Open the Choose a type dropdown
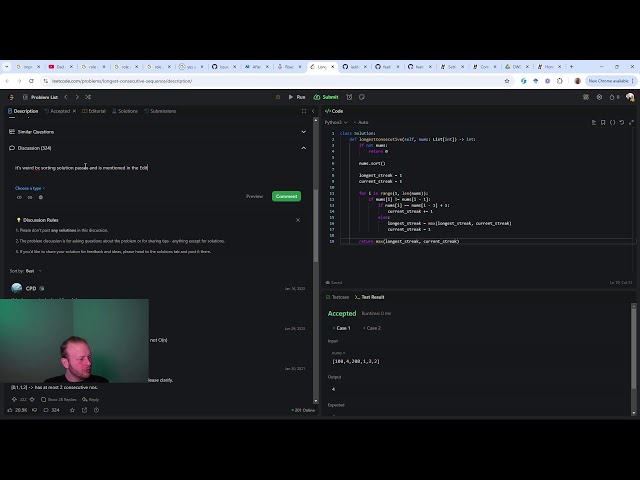This screenshot has width=640, height=480. (30, 188)
